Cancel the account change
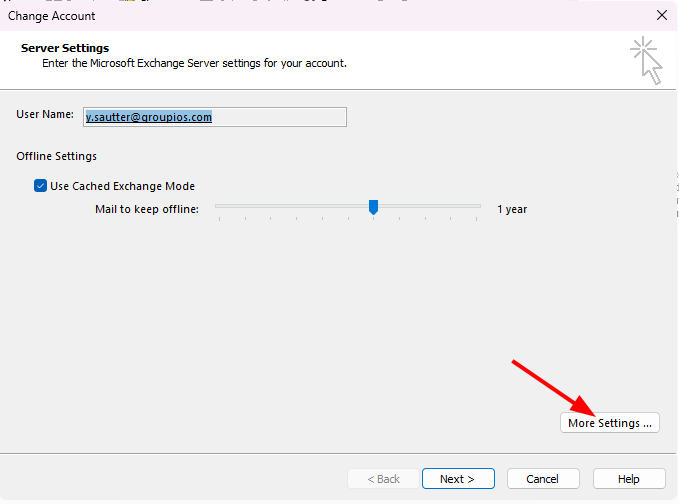This screenshot has height=504, width=679. click(x=543, y=479)
